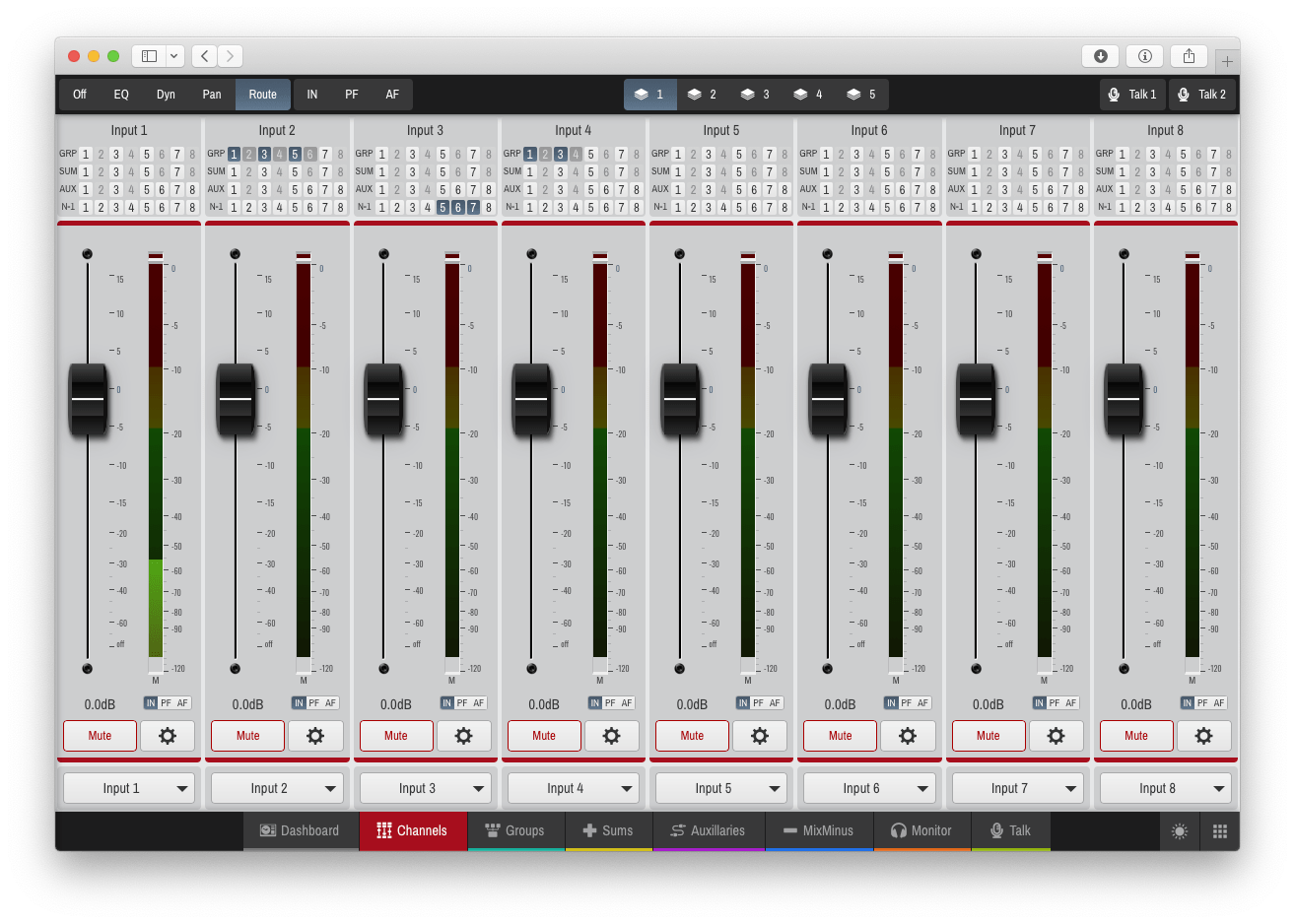Go back with the browser back arrow
This screenshot has width=1295, height=924.
pyautogui.click(x=204, y=56)
